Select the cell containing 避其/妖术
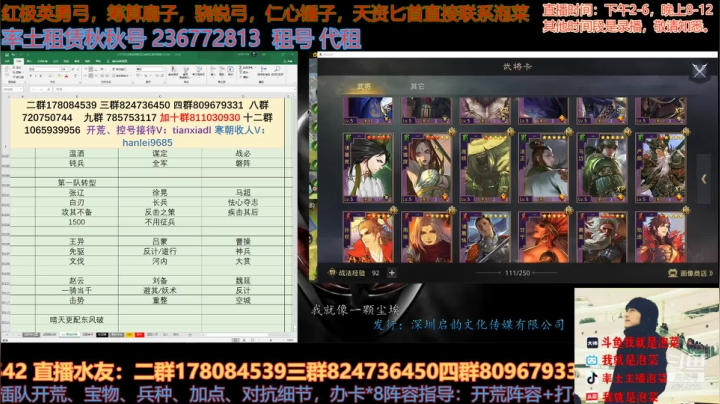Screen dimensions: 720x404 (160, 290)
